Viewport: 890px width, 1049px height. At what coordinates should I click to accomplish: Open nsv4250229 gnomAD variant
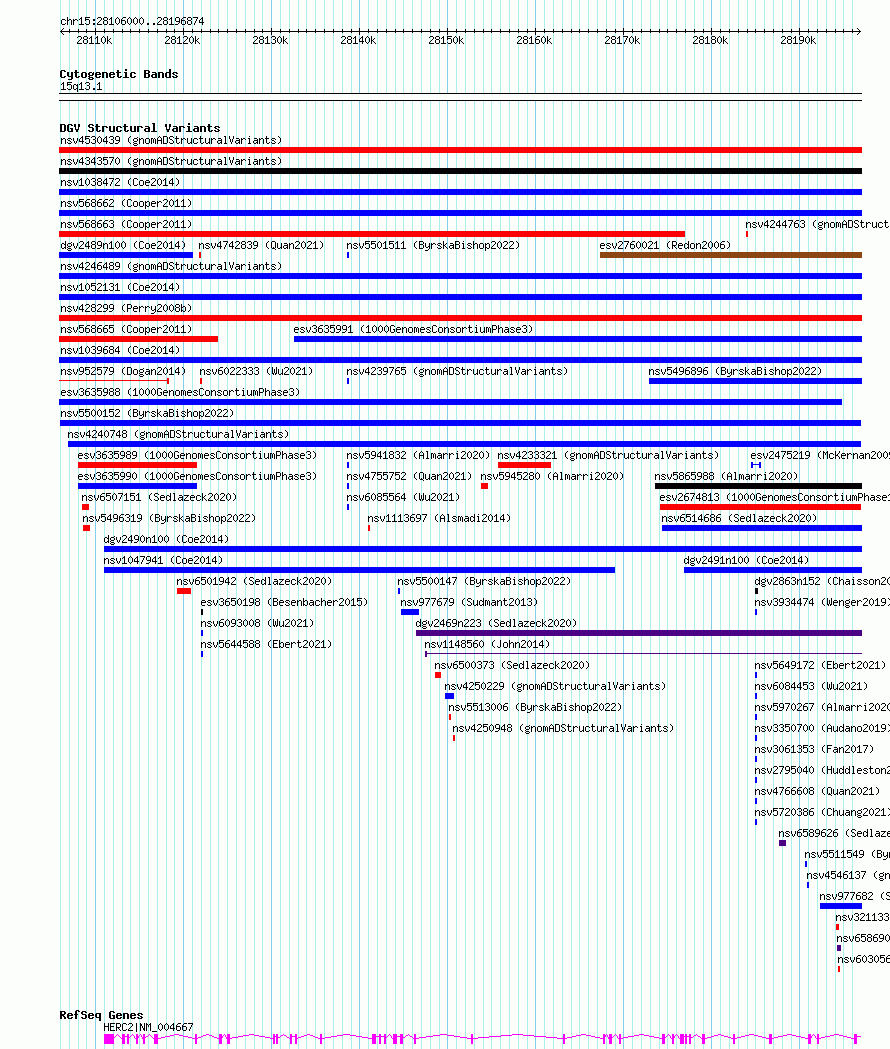[555, 686]
